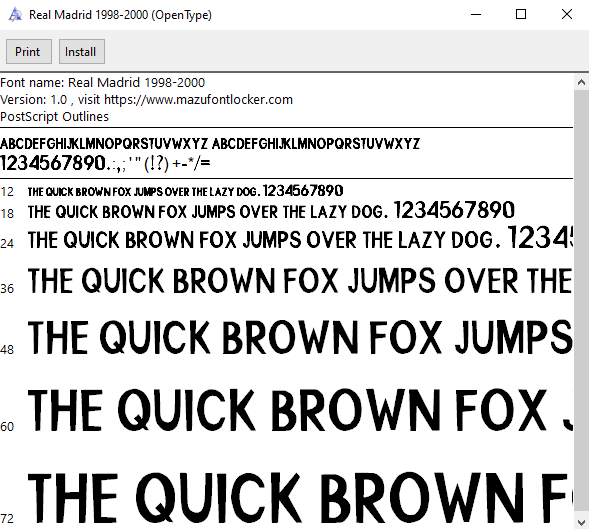Click the Font name line

point(103,83)
